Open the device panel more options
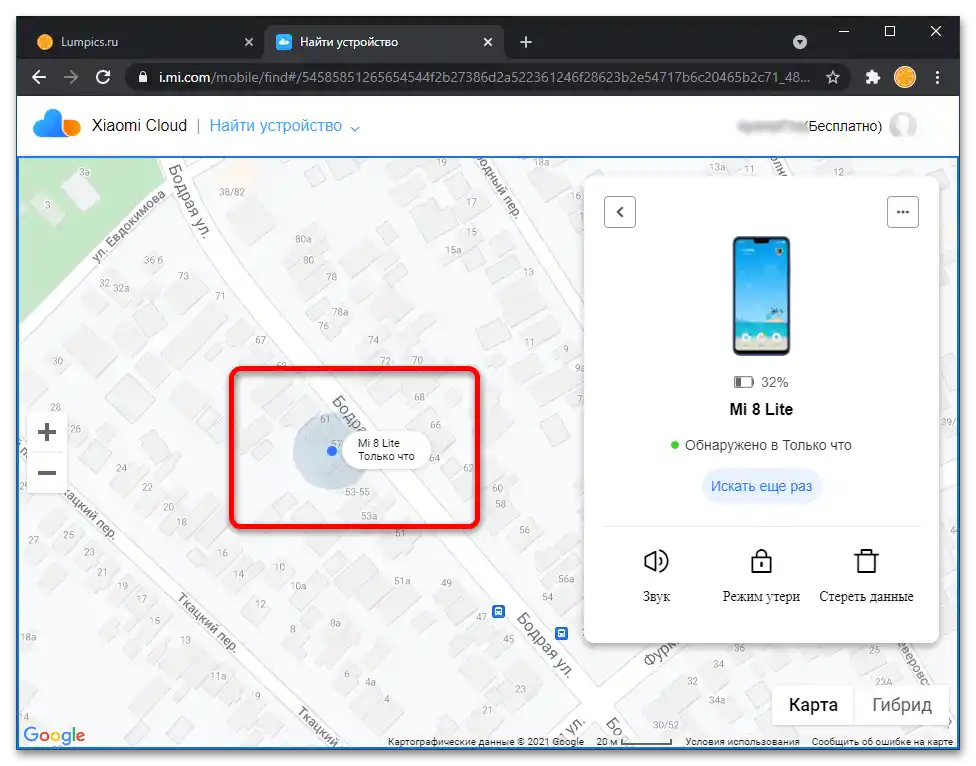The image size is (976, 766). (x=903, y=212)
